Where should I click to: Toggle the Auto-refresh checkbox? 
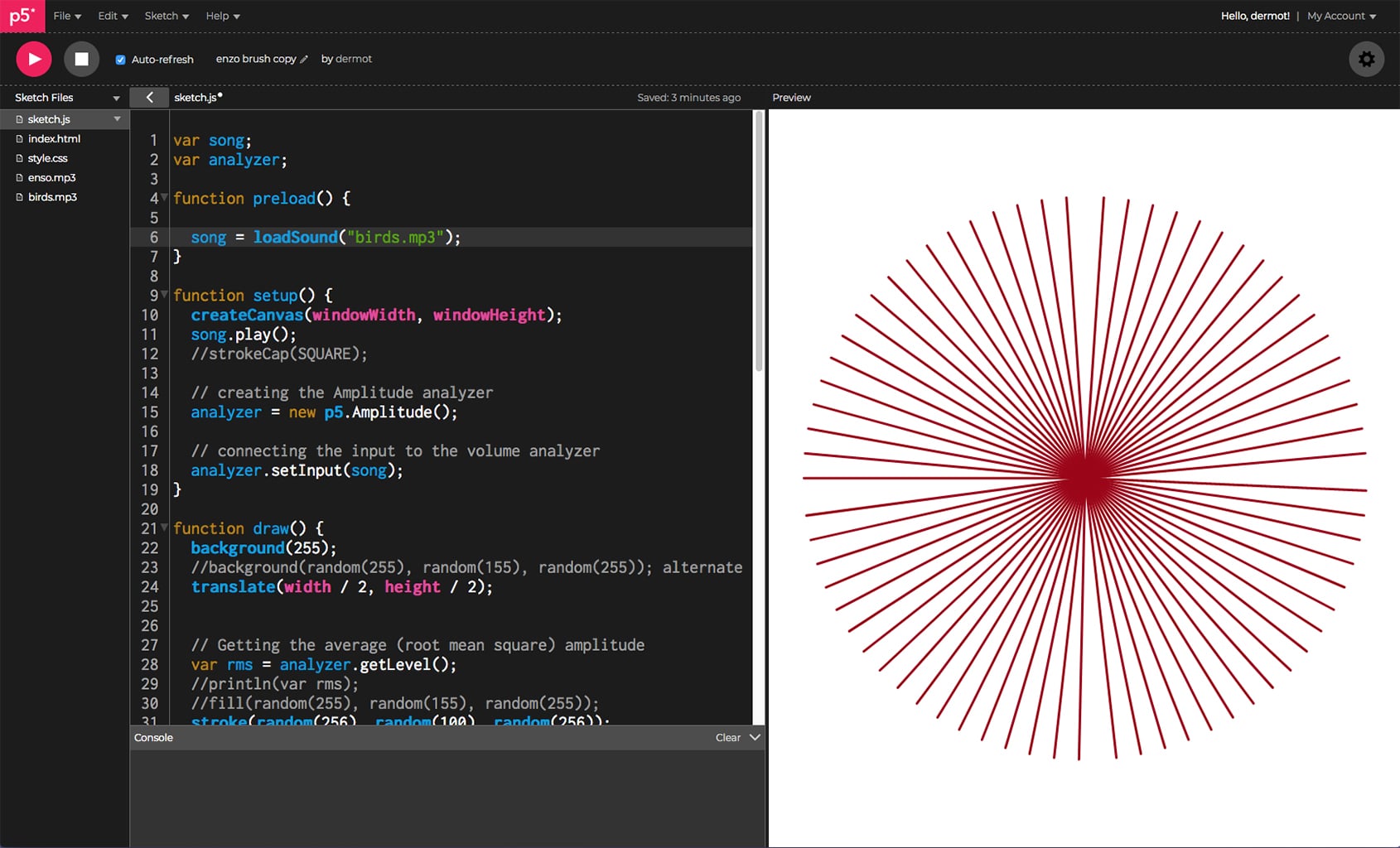[x=121, y=60]
